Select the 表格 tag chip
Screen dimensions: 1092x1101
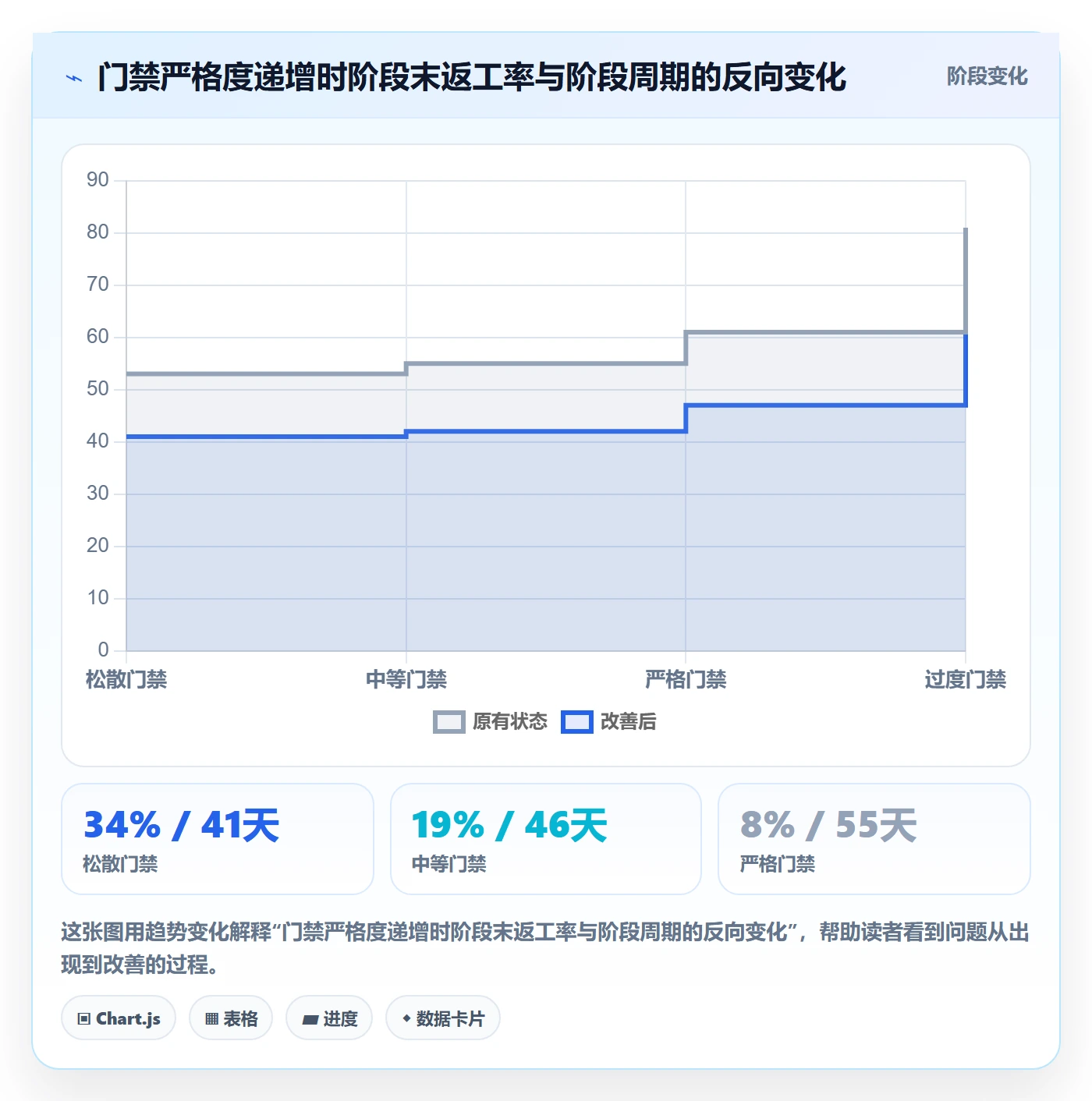pos(231,1018)
